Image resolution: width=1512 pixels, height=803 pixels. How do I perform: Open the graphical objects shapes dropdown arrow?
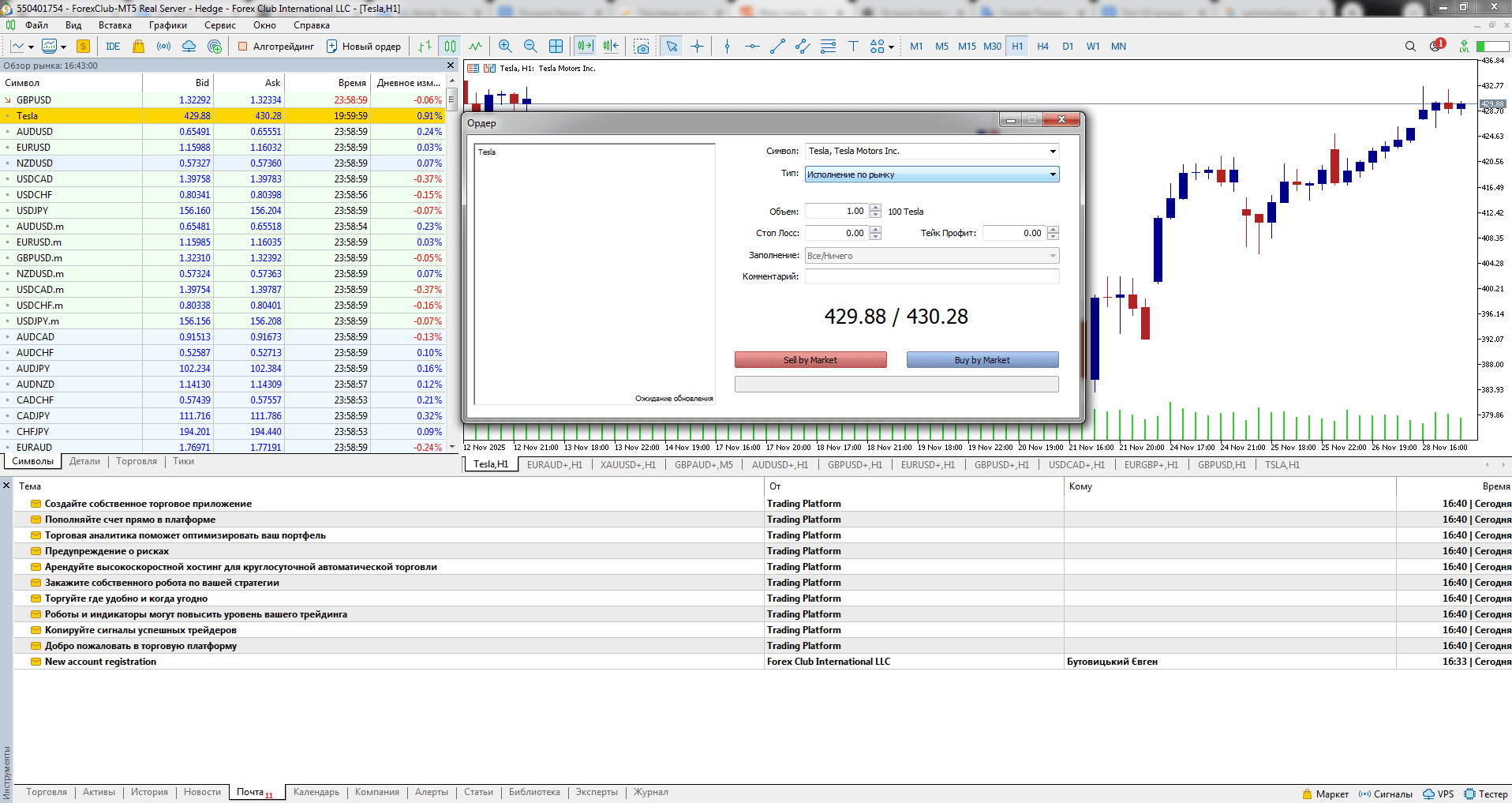pyautogui.click(x=891, y=47)
